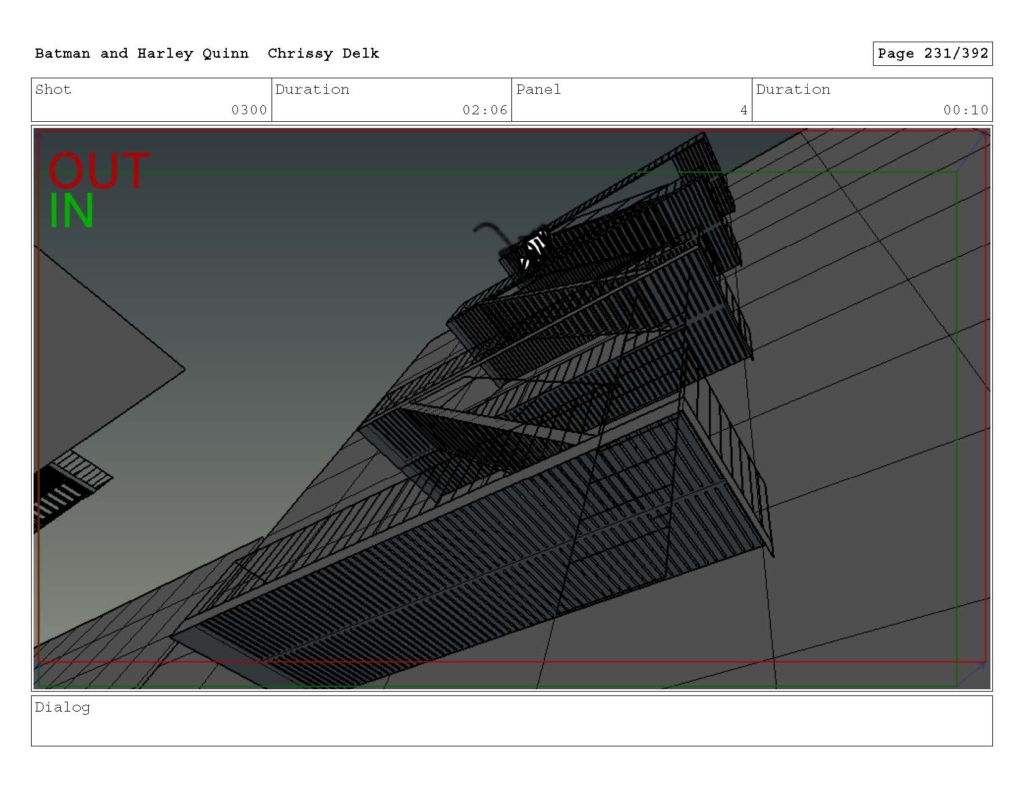Click the shot number "0300"

coord(249,110)
